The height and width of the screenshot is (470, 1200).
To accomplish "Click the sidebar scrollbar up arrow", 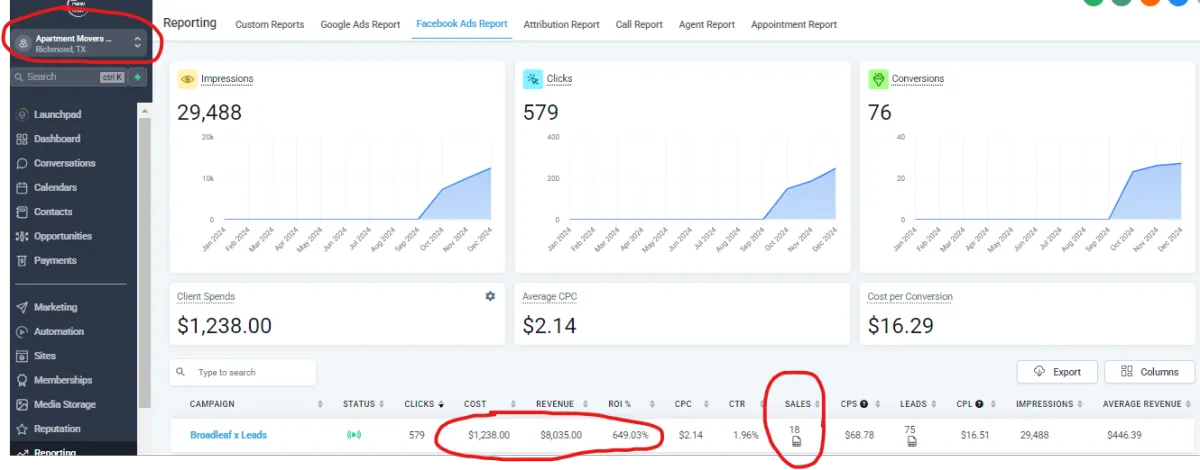I will point(144,109).
